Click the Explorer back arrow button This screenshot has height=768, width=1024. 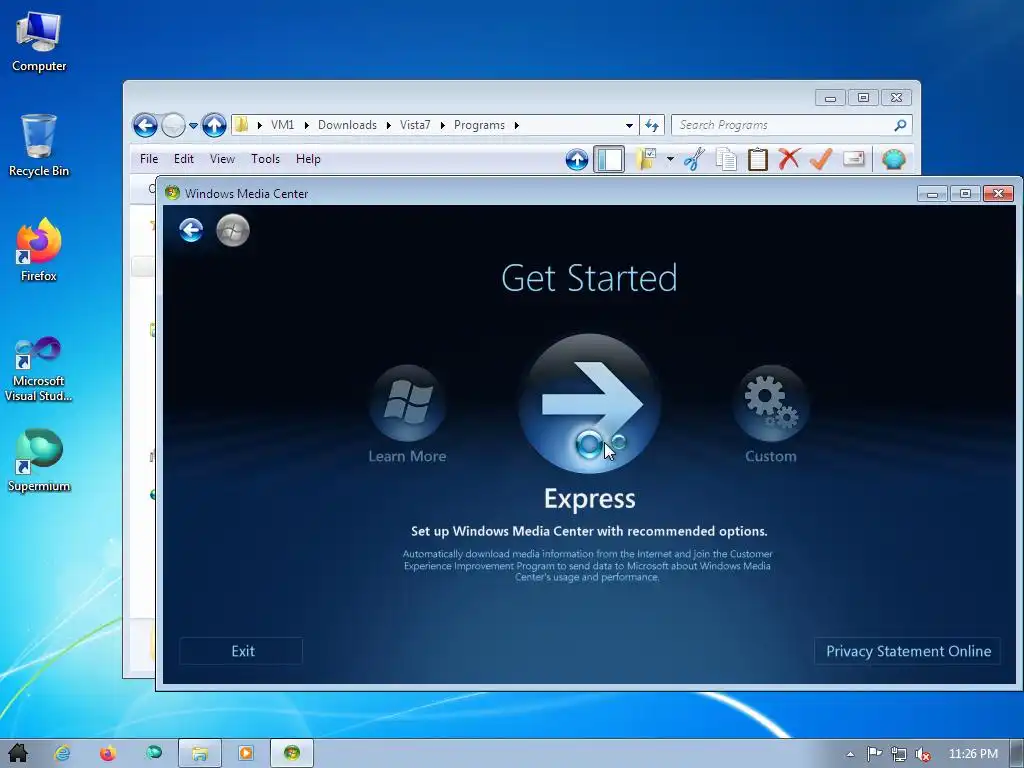point(145,125)
